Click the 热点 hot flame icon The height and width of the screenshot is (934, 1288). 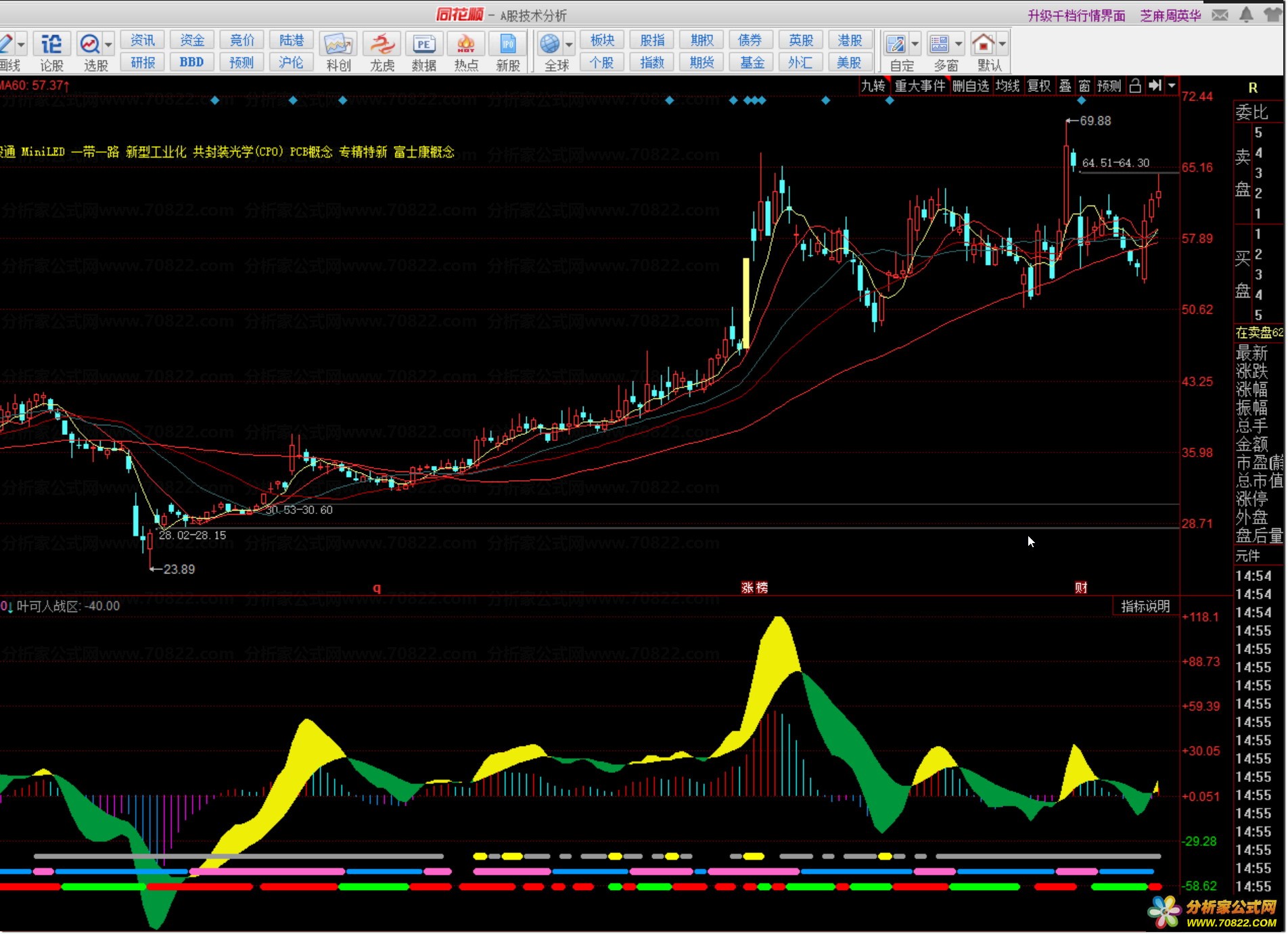pos(466,51)
